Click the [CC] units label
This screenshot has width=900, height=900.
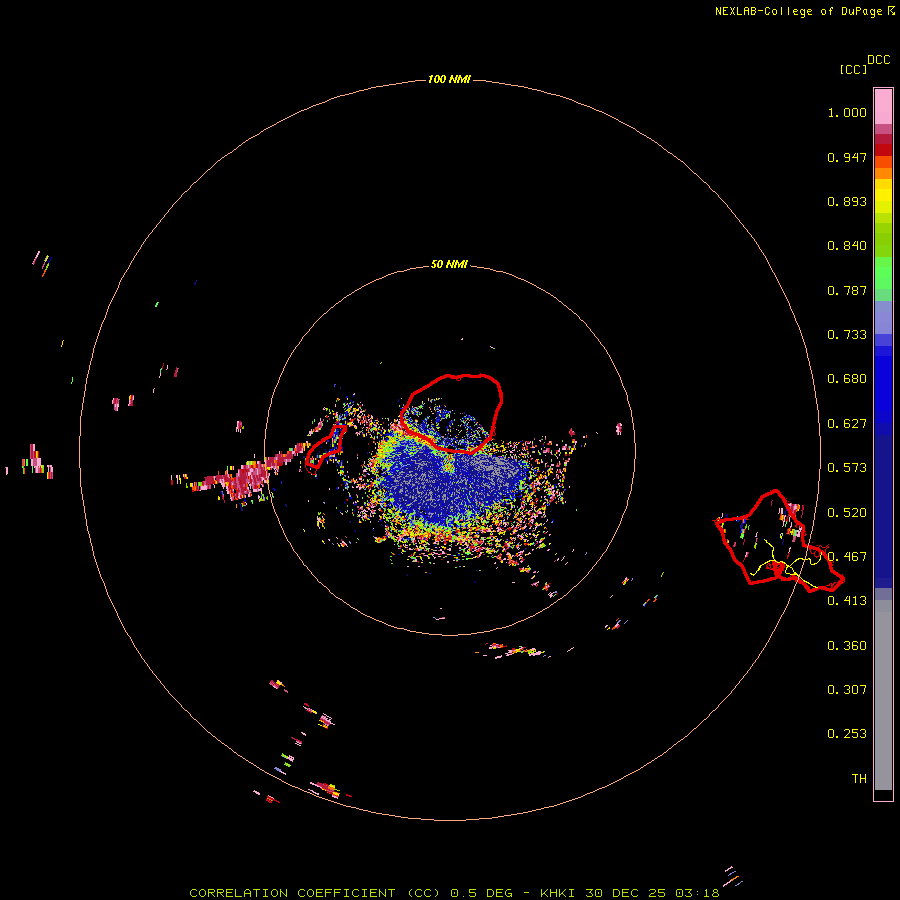point(853,69)
